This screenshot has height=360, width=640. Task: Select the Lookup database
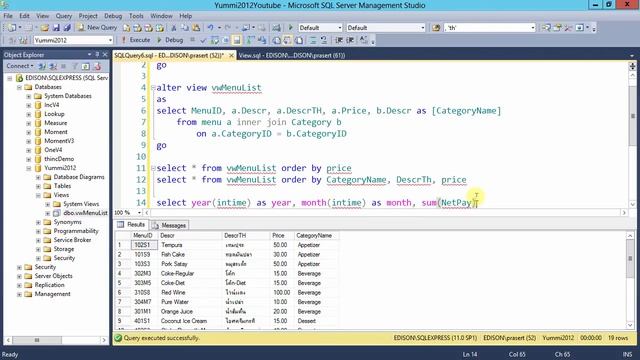click(x=54, y=114)
